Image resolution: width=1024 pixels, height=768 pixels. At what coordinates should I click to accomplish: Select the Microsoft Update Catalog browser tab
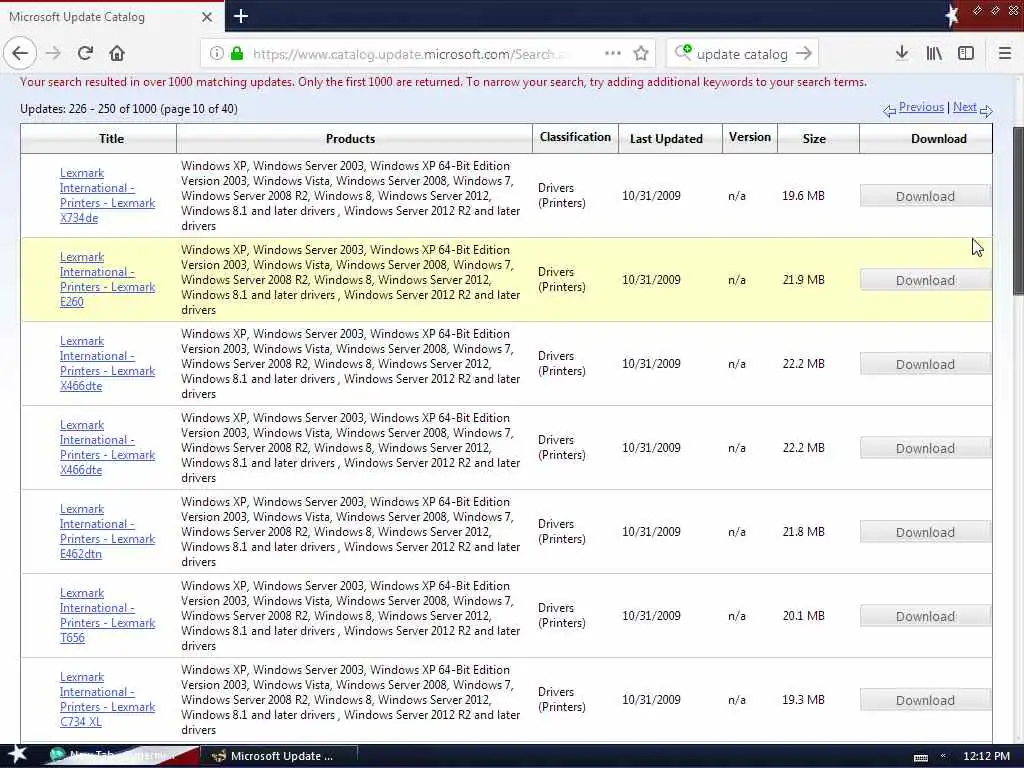point(112,17)
